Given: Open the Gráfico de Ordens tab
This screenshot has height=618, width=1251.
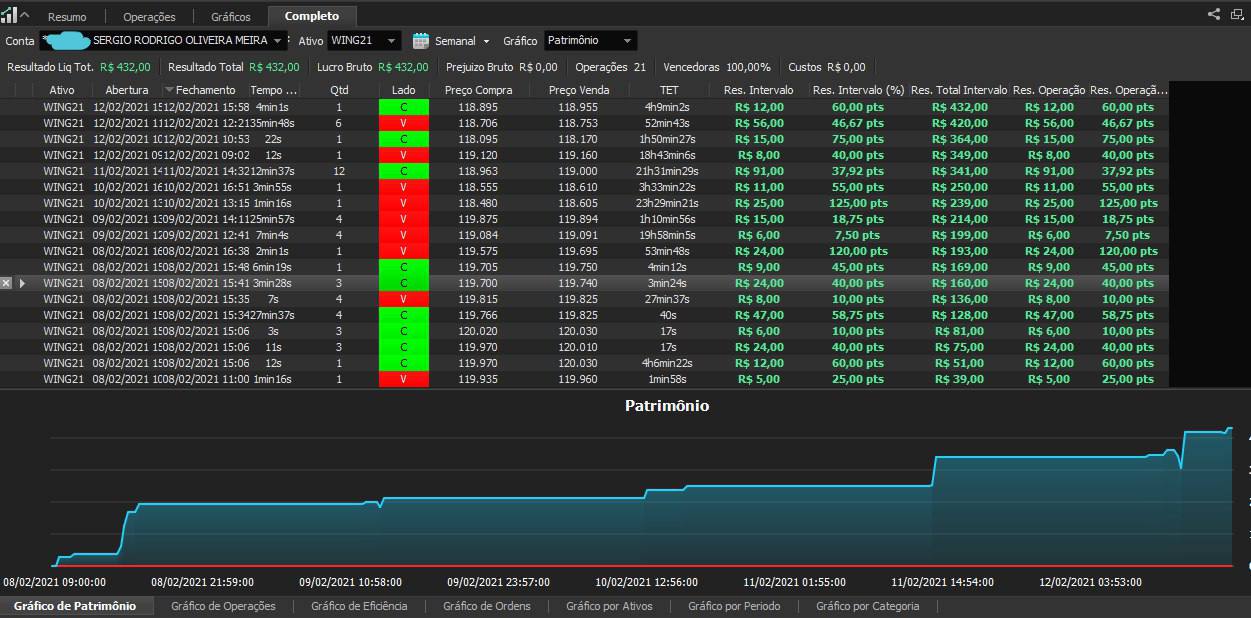Looking at the screenshot, I should [487, 606].
